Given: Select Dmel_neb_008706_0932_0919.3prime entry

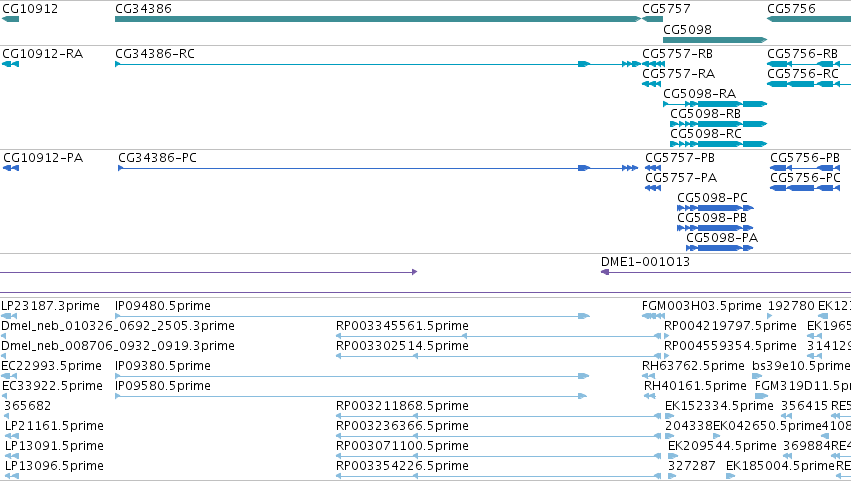Looking at the screenshot, I should tap(118, 346).
